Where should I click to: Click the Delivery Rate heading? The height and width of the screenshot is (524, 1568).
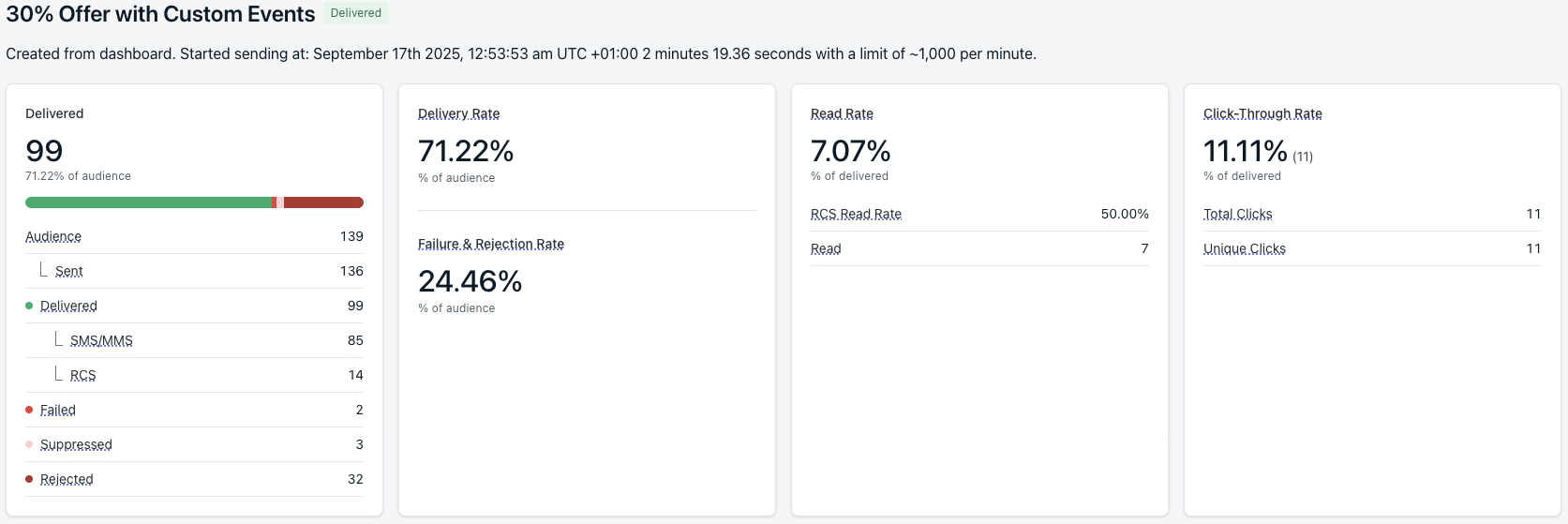click(x=458, y=113)
